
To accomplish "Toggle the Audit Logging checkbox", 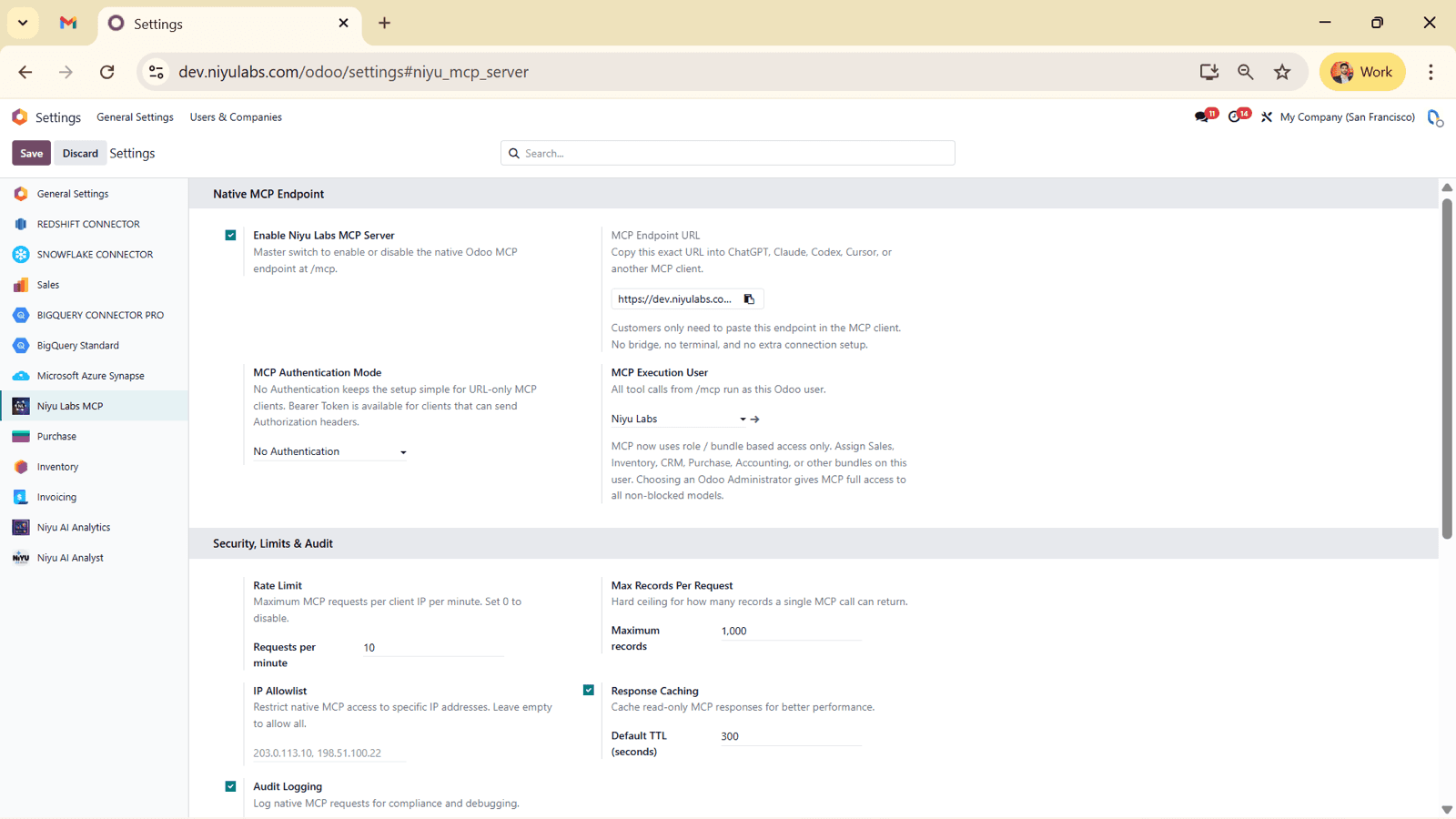I will tap(231, 786).
